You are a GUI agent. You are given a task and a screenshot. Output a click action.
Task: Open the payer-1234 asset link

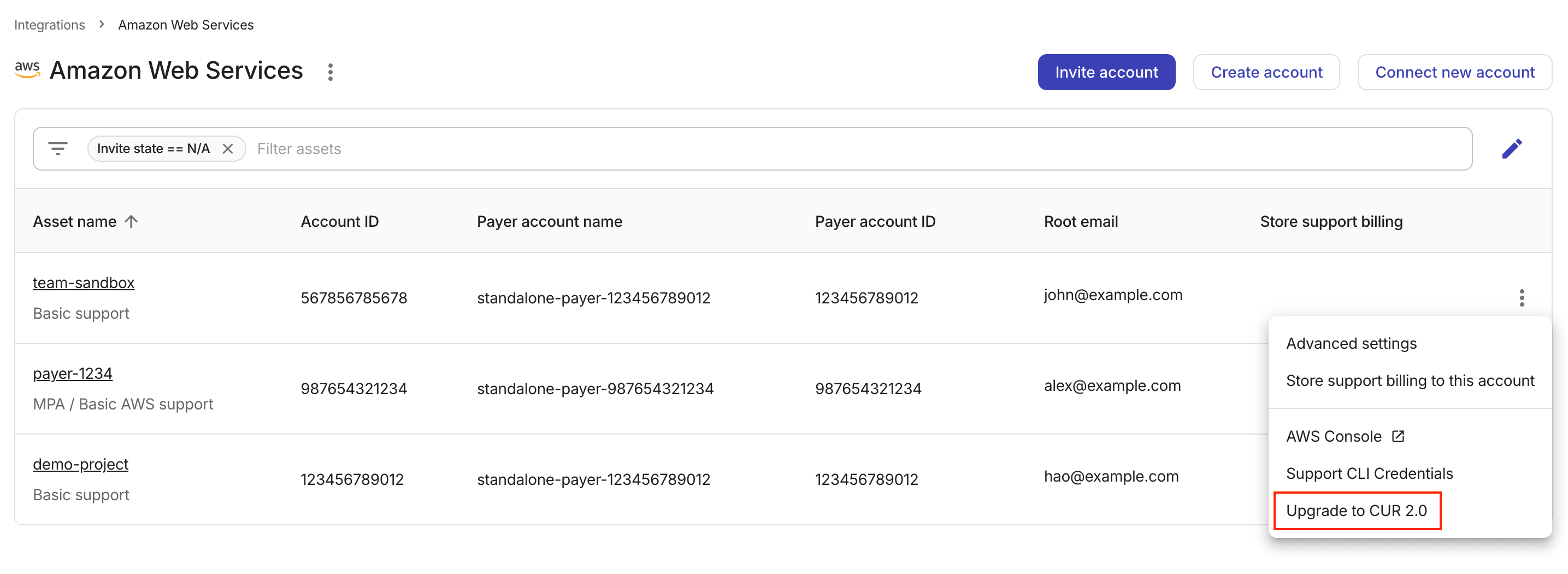73,373
